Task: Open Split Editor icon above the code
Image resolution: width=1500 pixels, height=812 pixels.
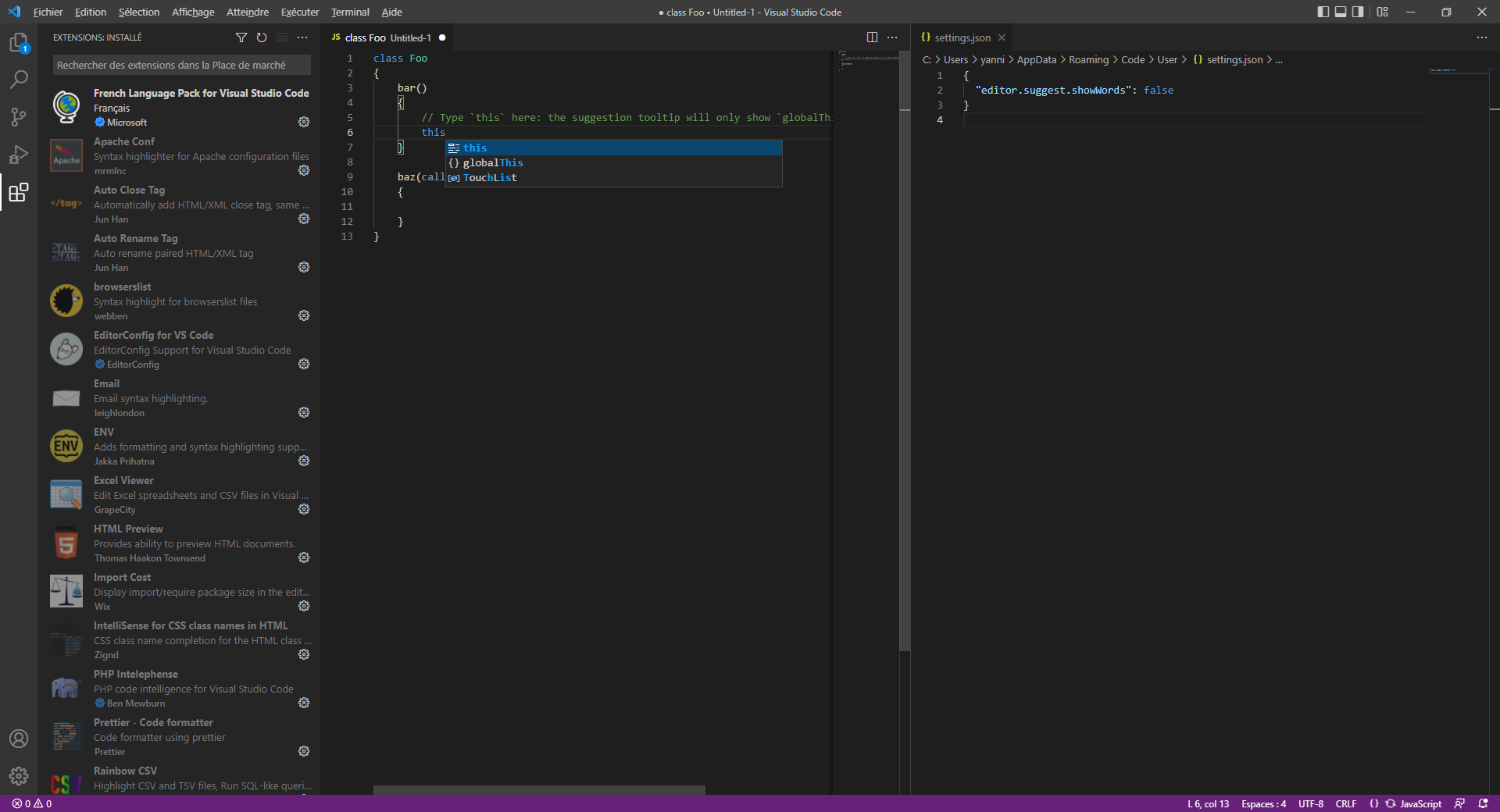Action: 872,37
